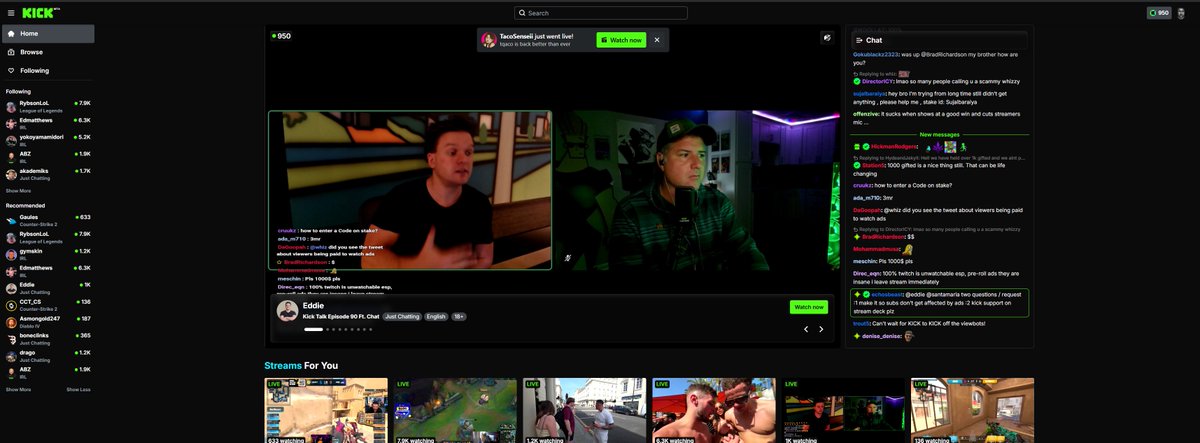Open stream thumbnail with 7.9K watching

pyautogui.click(x=455, y=410)
